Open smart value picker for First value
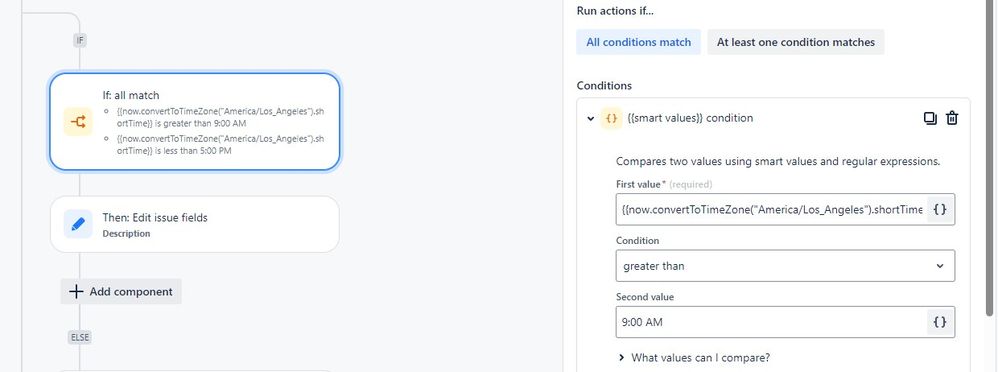This screenshot has width=998, height=372. click(x=940, y=210)
